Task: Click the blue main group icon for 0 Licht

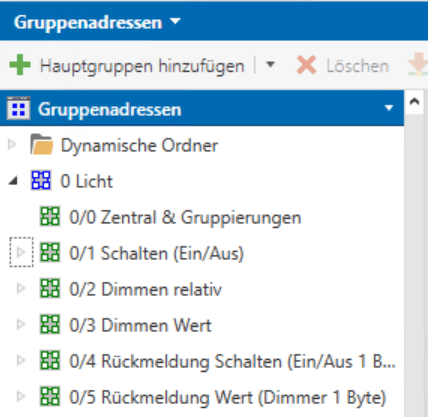Action: click(x=41, y=180)
